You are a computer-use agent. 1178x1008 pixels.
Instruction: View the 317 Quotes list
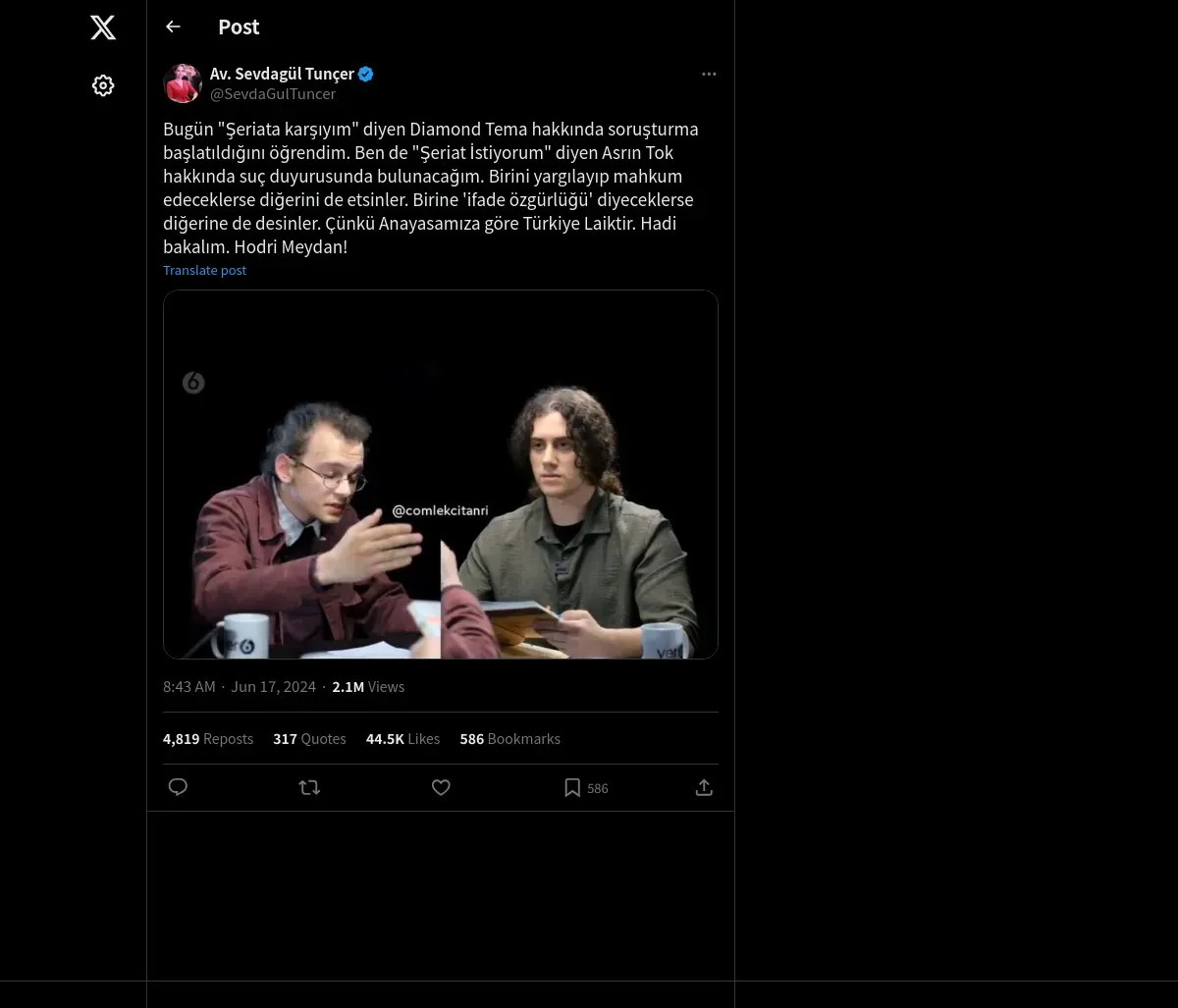pyautogui.click(x=309, y=739)
